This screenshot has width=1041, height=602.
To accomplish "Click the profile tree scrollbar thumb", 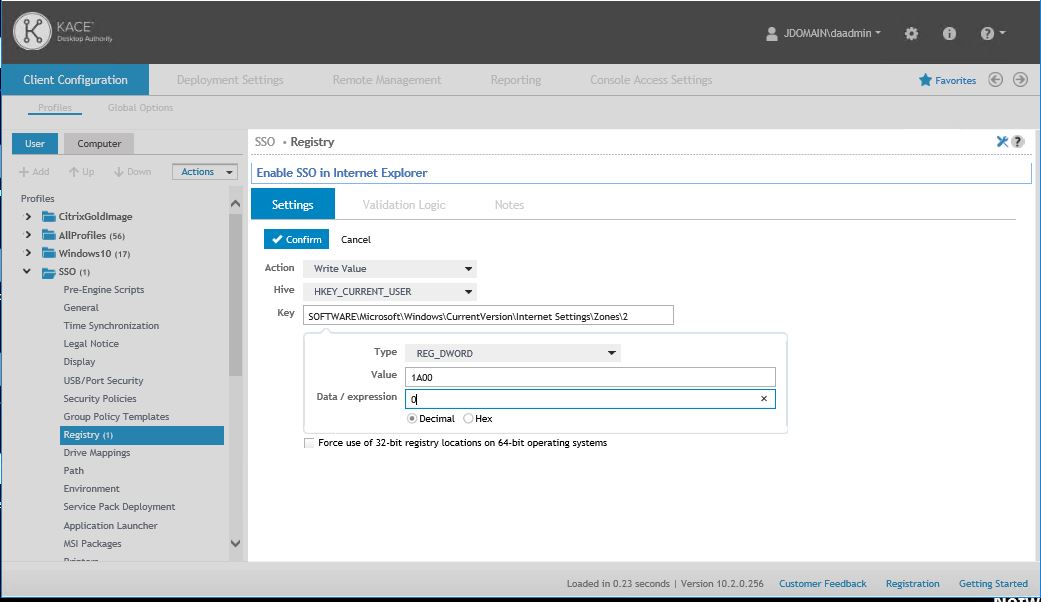I will 235,295.
